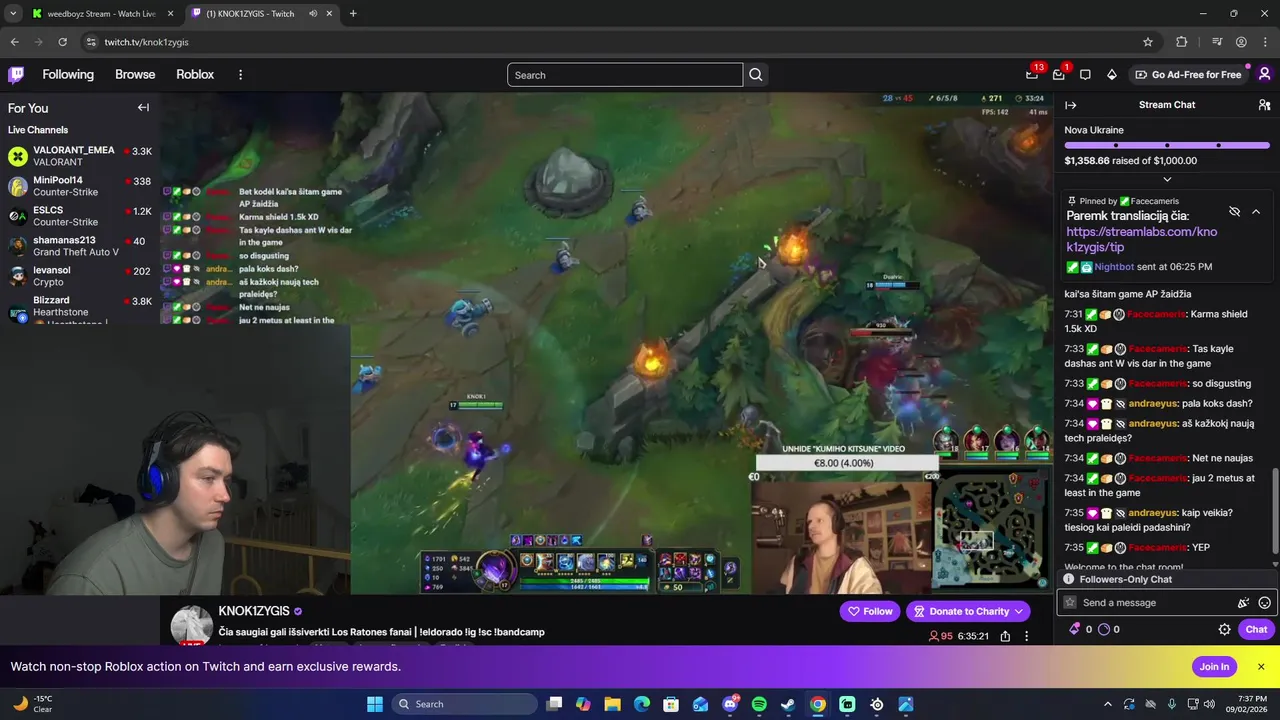Click the Nova Ukraine charity progress bar
The height and width of the screenshot is (720, 1280).
click(1167, 146)
